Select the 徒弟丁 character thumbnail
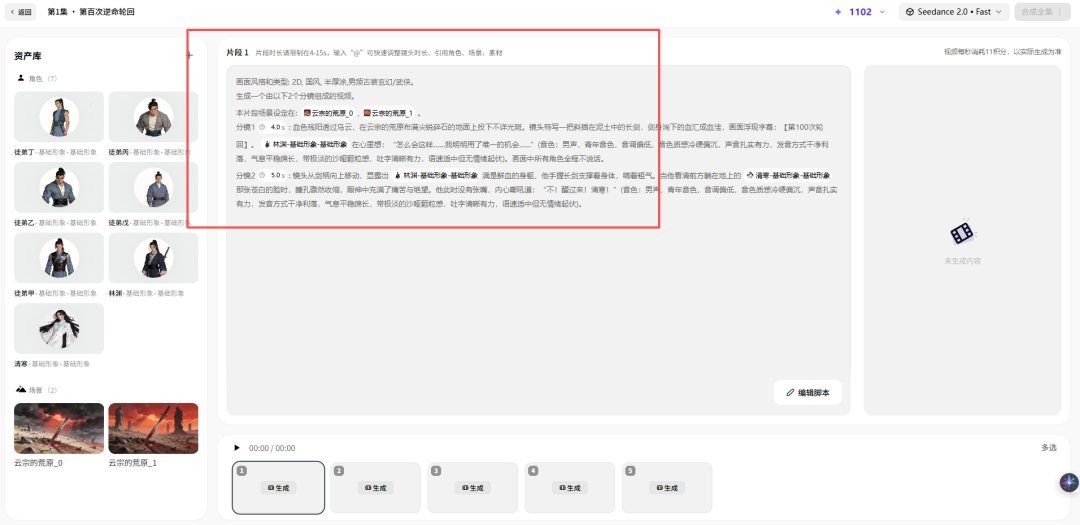 tap(59, 117)
